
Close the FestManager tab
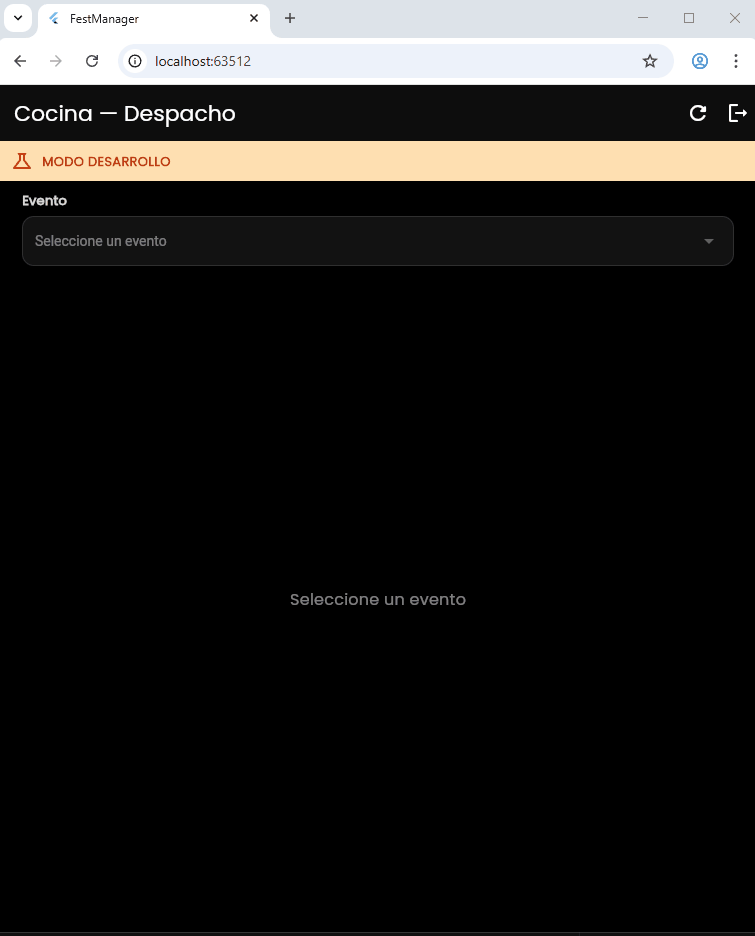(x=254, y=19)
